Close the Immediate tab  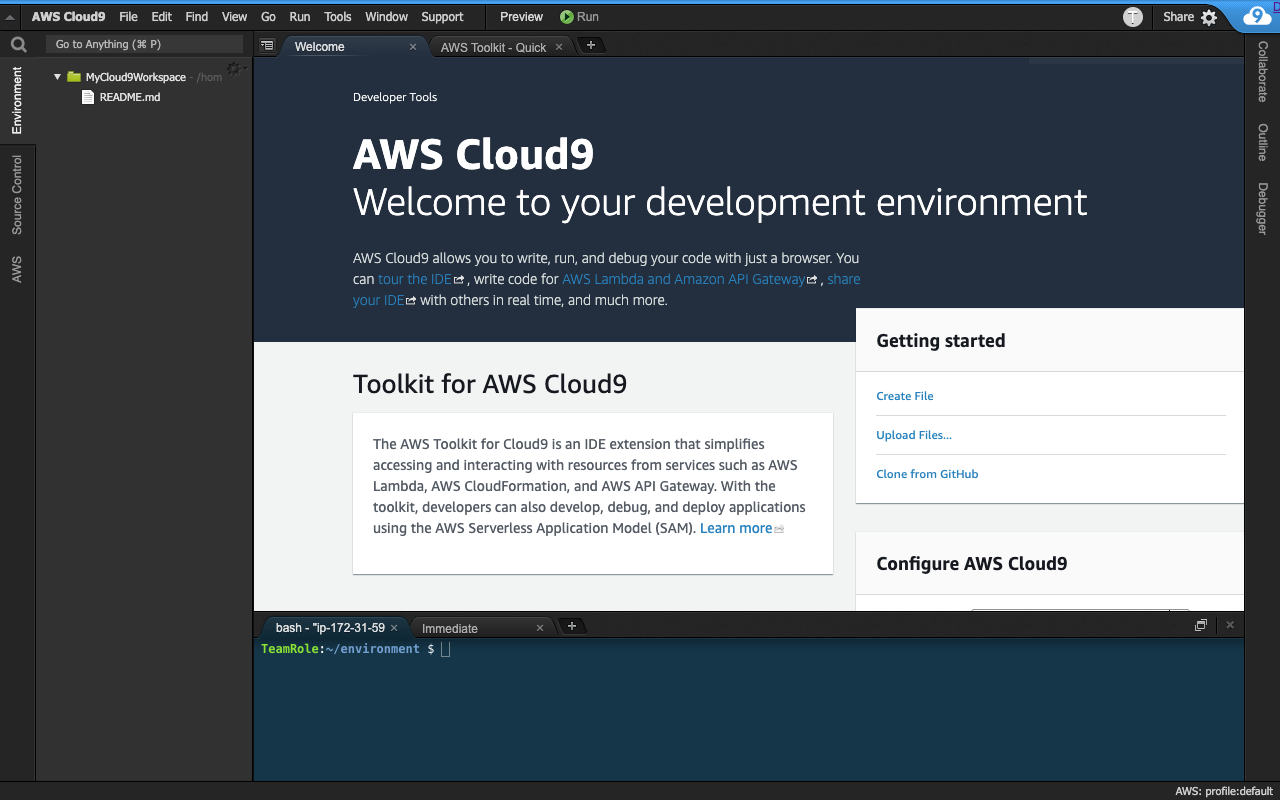[x=540, y=628]
